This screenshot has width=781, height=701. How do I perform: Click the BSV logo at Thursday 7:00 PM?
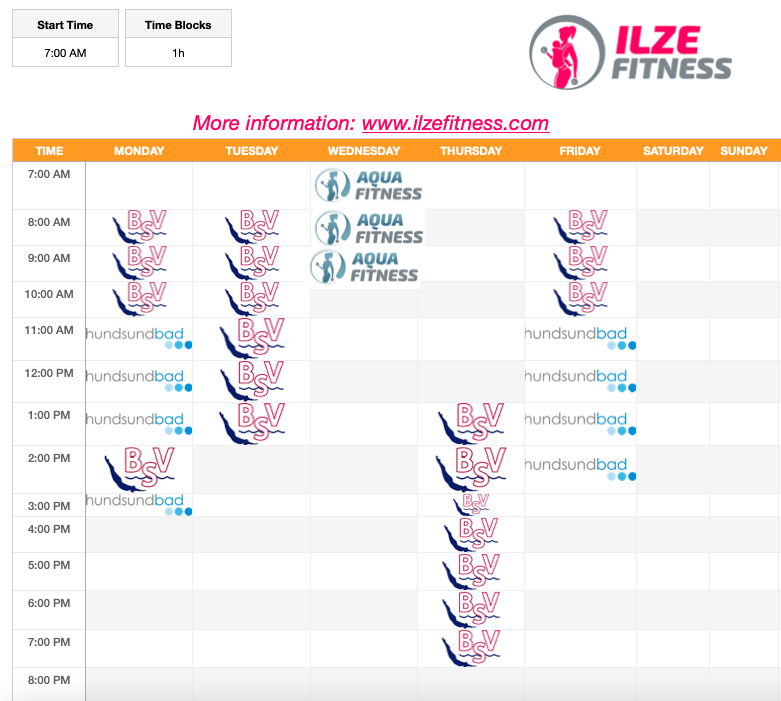tap(471, 648)
